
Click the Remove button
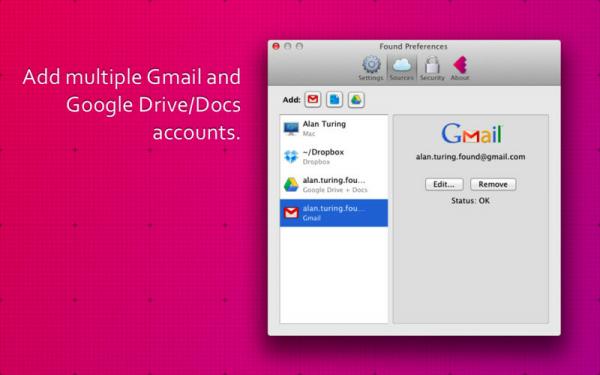click(x=493, y=184)
